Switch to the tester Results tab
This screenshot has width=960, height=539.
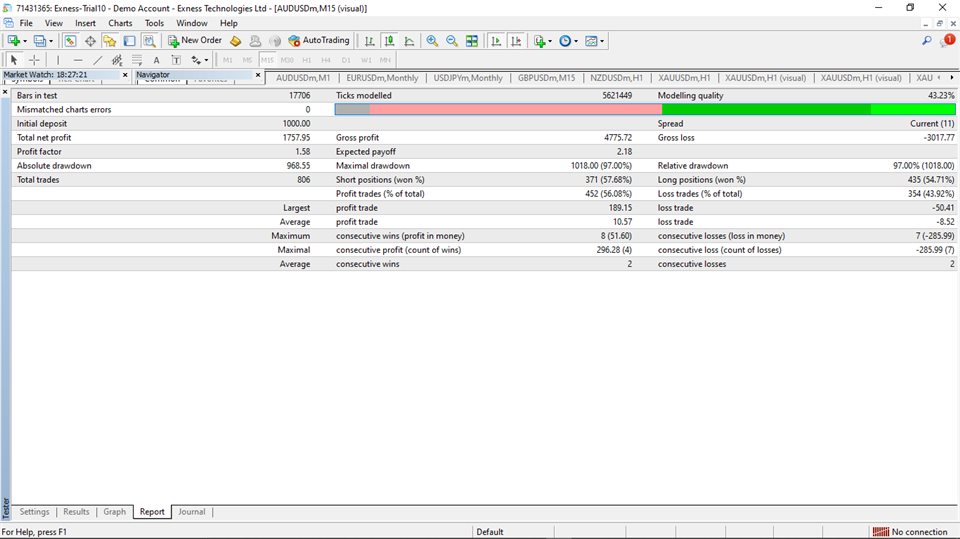(x=76, y=511)
